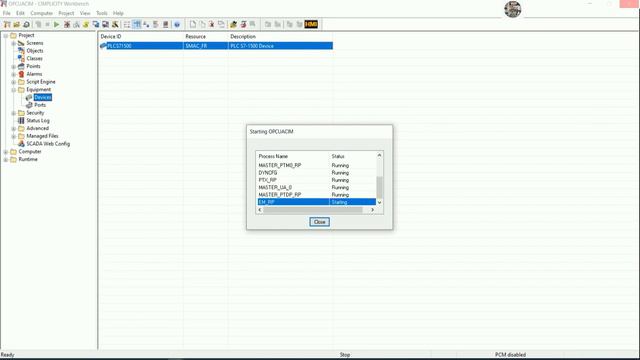The height and width of the screenshot is (360, 640).
Task: Expand the Advanced tree node
Action: pos(13,129)
